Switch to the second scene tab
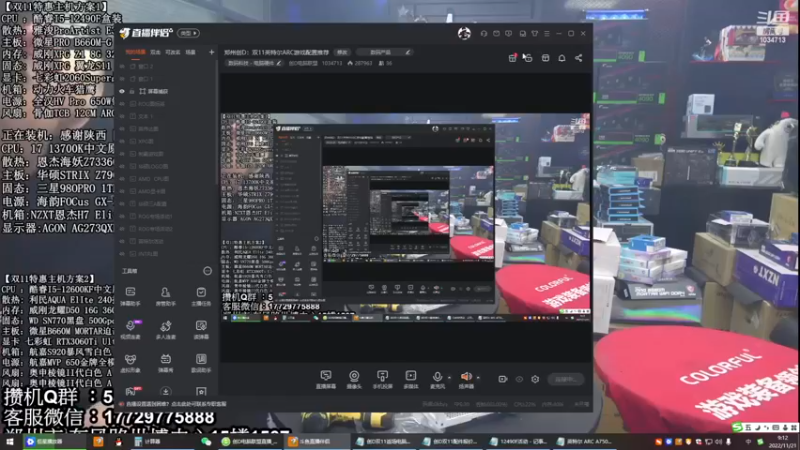Viewport: 800px width, 450px height. [156, 52]
